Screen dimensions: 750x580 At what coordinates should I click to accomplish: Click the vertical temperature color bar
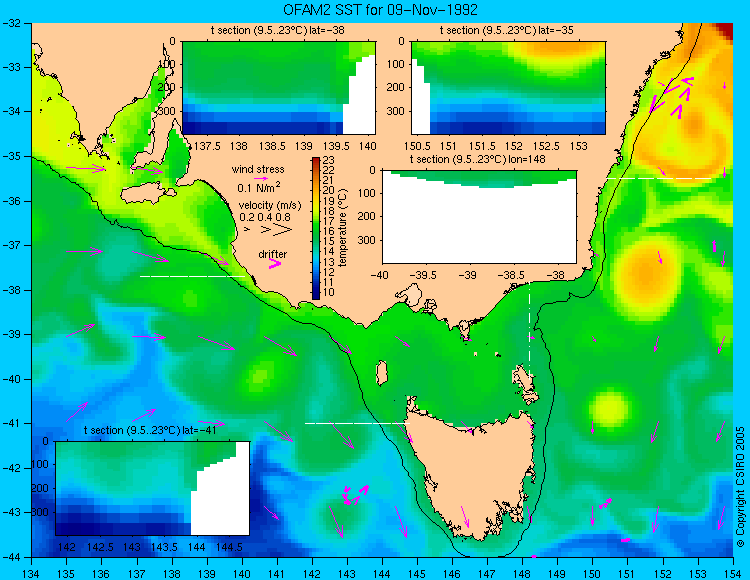point(316,229)
